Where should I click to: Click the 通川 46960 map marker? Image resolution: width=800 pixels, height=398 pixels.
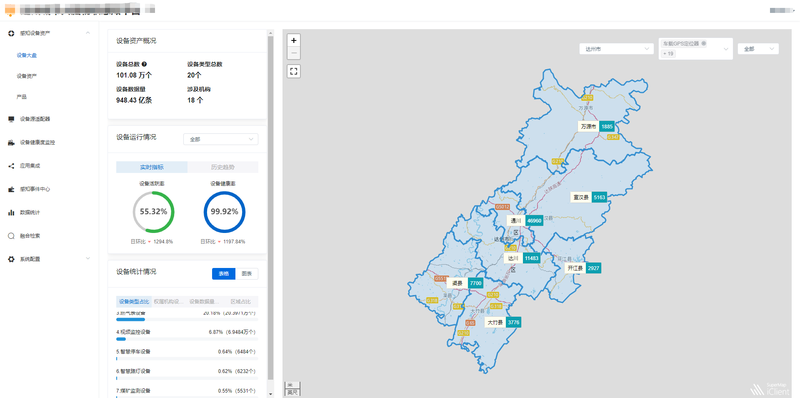point(524,221)
